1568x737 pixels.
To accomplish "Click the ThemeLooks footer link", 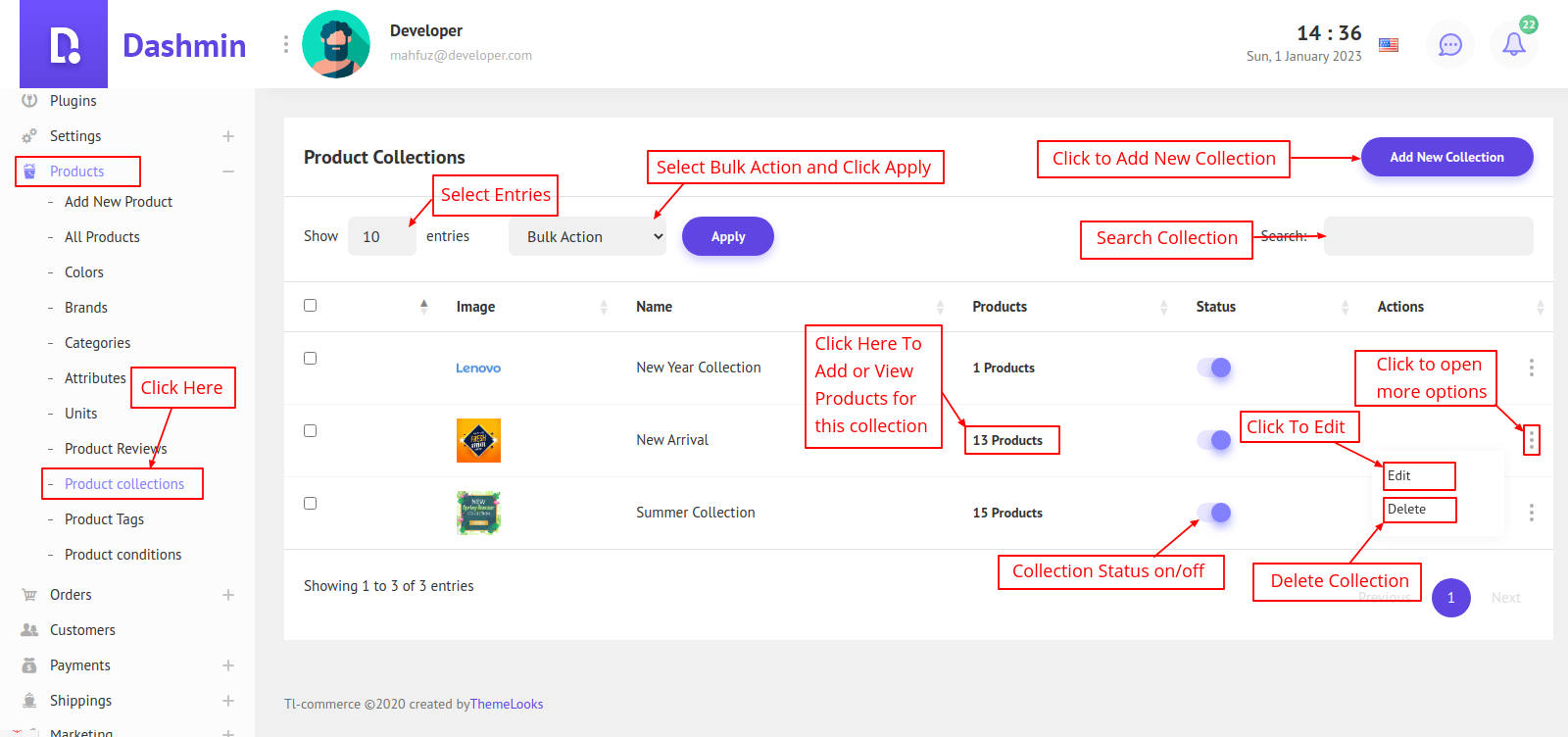I will point(507,704).
